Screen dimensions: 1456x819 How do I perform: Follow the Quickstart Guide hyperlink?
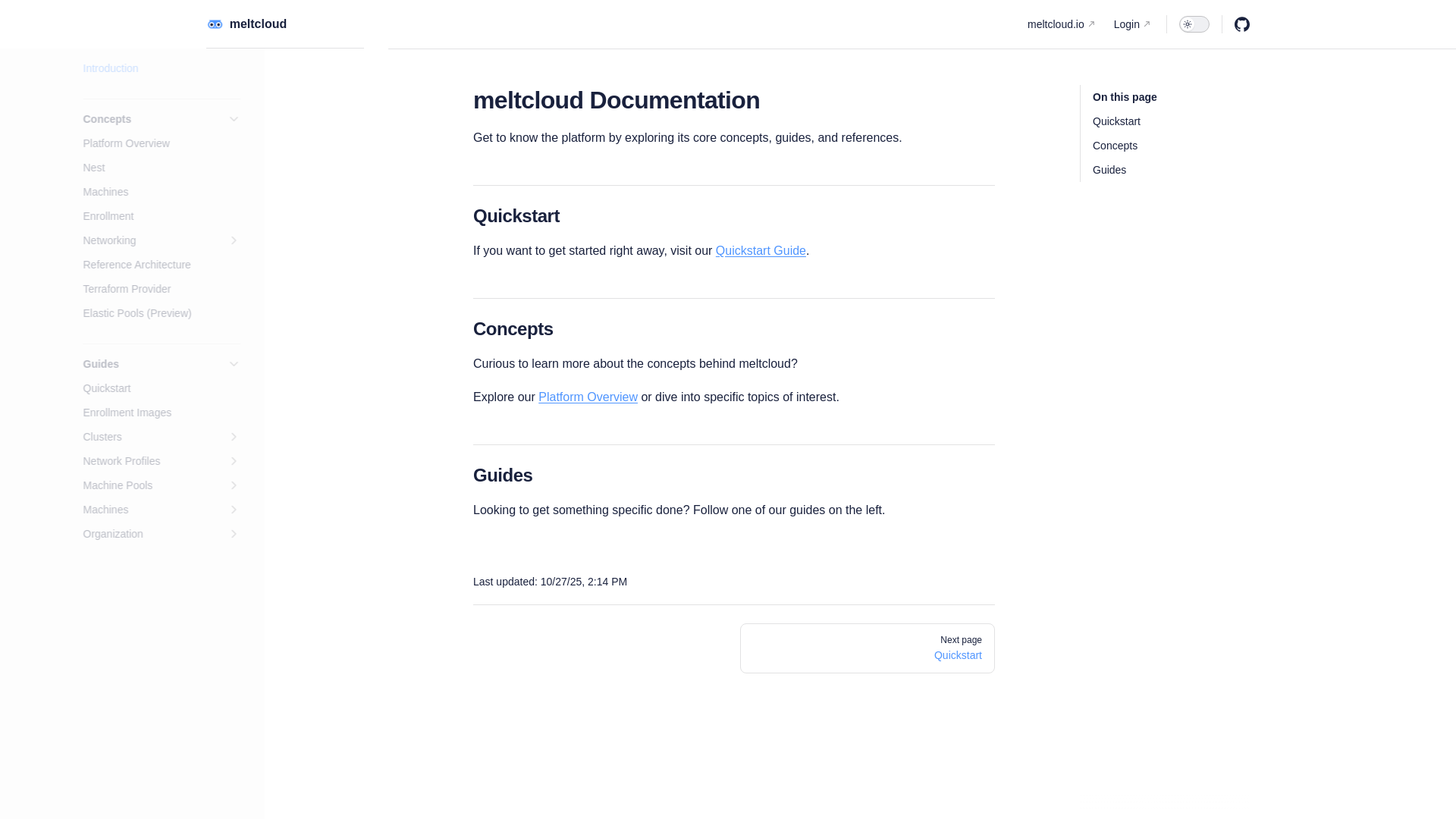pos(760,251)
